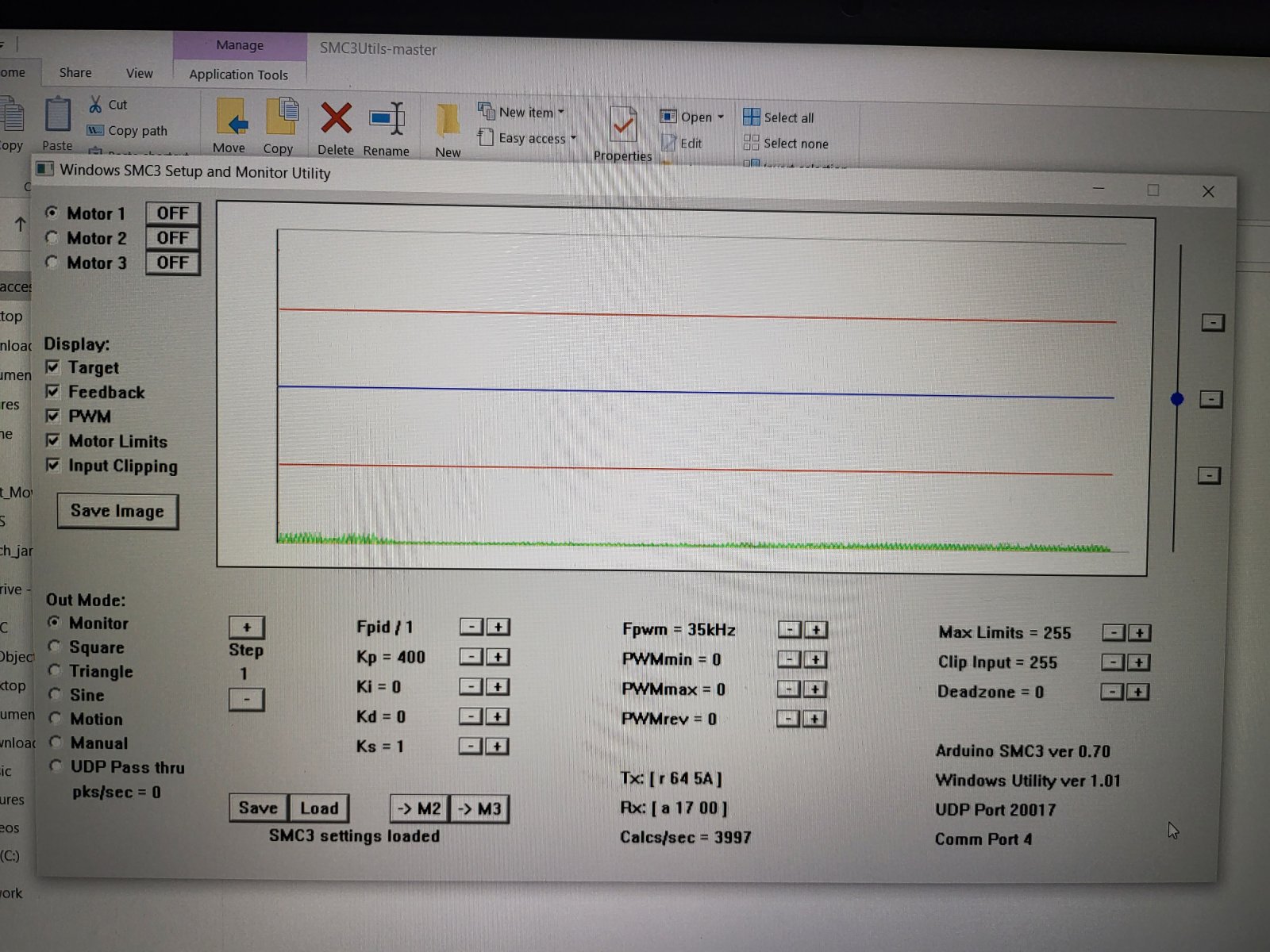The width and height of the screenshot is (1270, 952).
Task: Open the Application Tools tab
Action: tap(238, 75)
